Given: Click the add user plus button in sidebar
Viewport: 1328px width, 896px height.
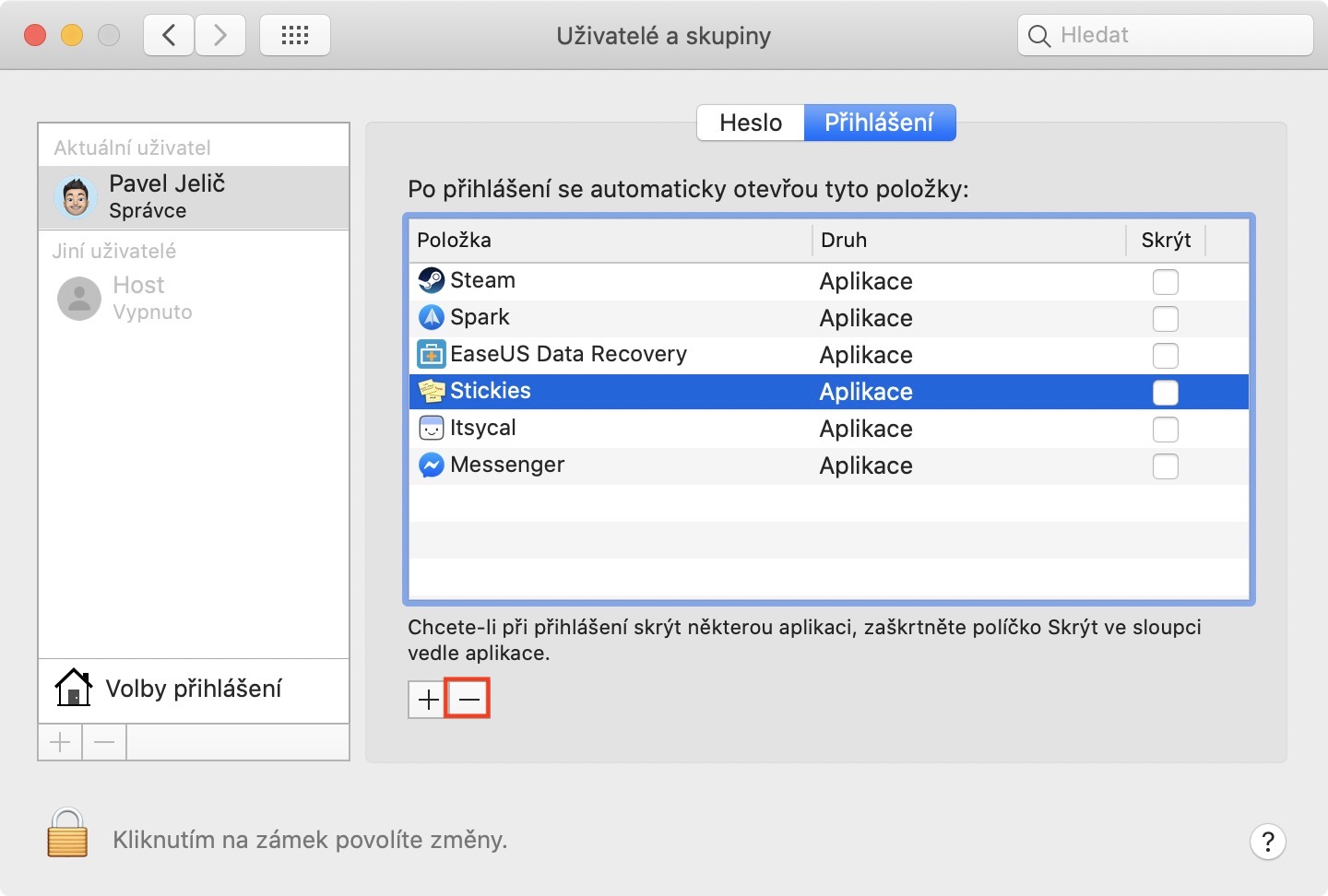Looking at the screenshot, I should [x=60, y=742].
